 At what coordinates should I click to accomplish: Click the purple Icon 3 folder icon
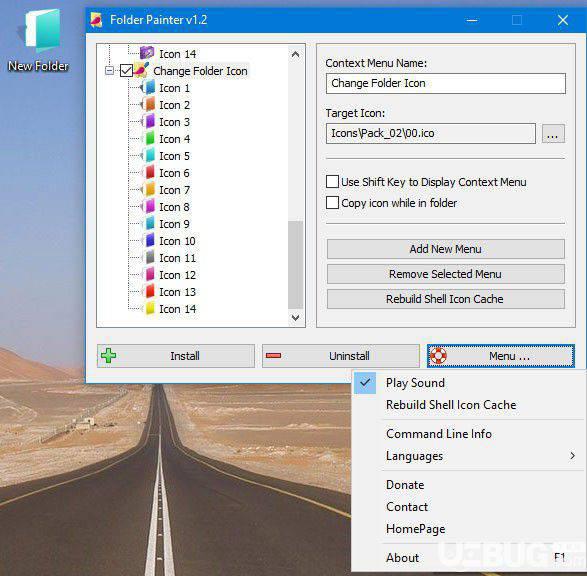coord(149,122)
